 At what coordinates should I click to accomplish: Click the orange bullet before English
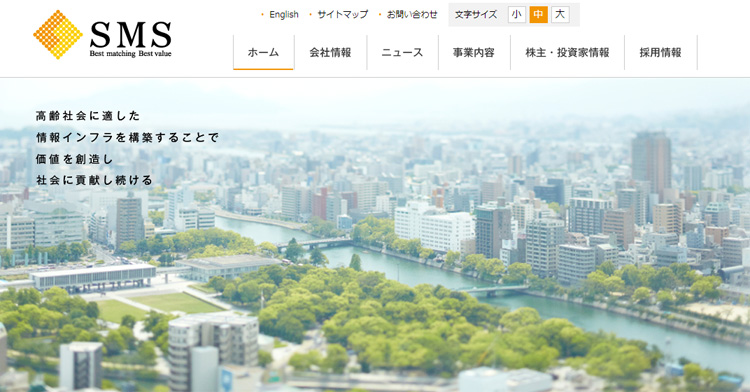click(x=263, y=15)
